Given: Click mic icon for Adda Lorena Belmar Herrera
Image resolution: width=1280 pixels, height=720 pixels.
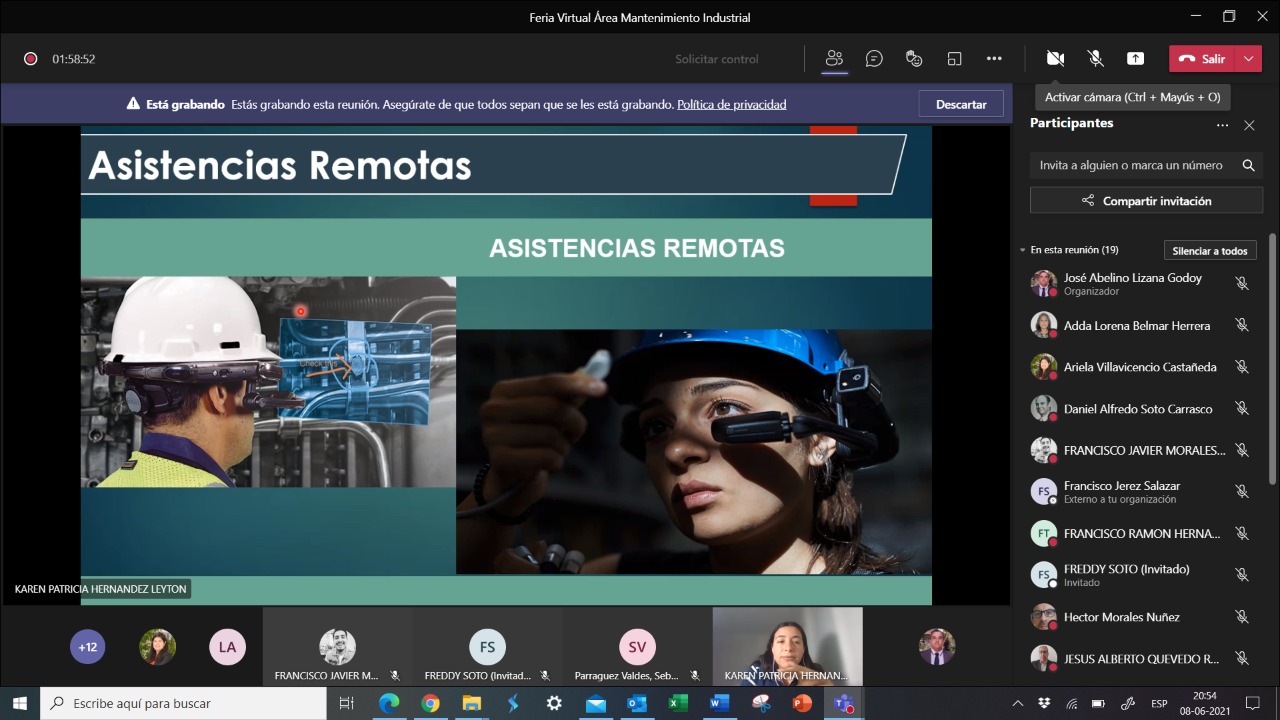Looking at the screenshot, I should pos(1242,325).
